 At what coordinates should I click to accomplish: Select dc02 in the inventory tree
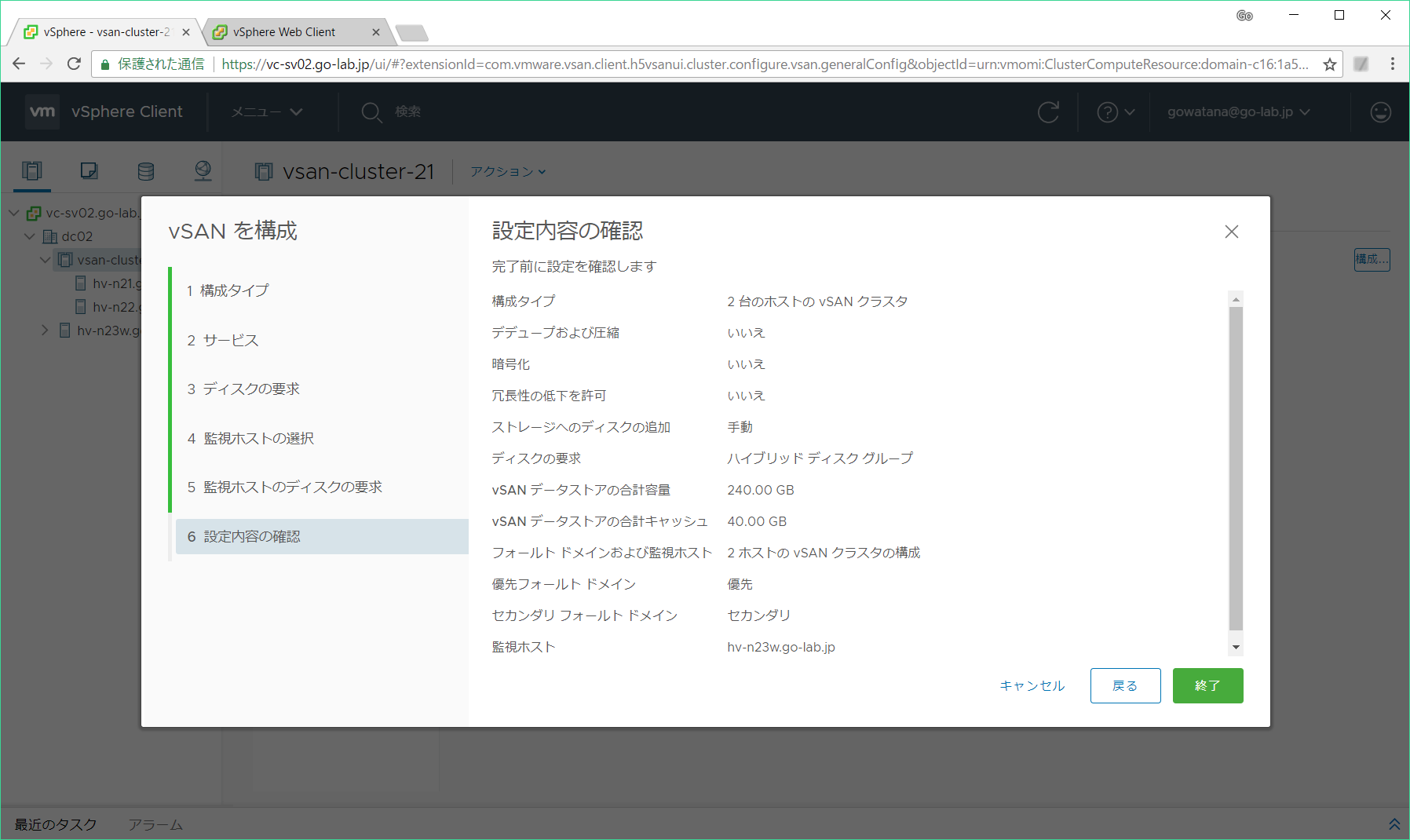point(68,236)
